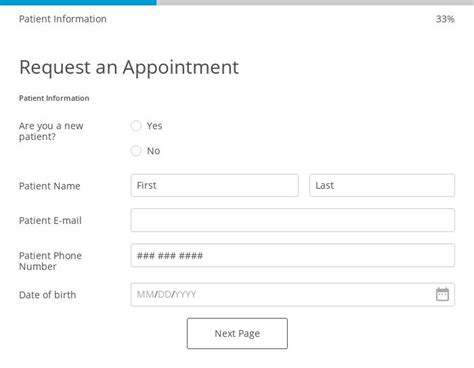Click the Patient Name field label
This screenshot has width=474, height=368.
click(x=50, y=186)
